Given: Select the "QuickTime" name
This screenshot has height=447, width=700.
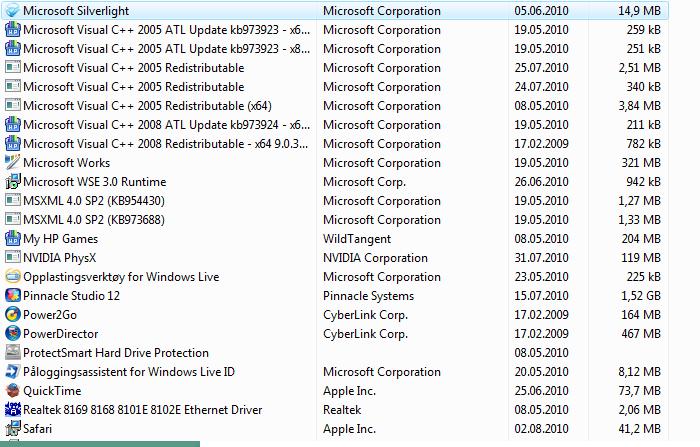Looking at the screenshot, I should [52, 391].
